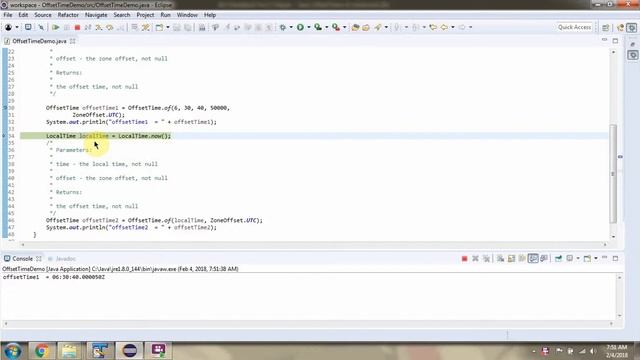Viewport: 640px width, 360px height.
Task: Maximize the Console view
Action: coord(616,258)
